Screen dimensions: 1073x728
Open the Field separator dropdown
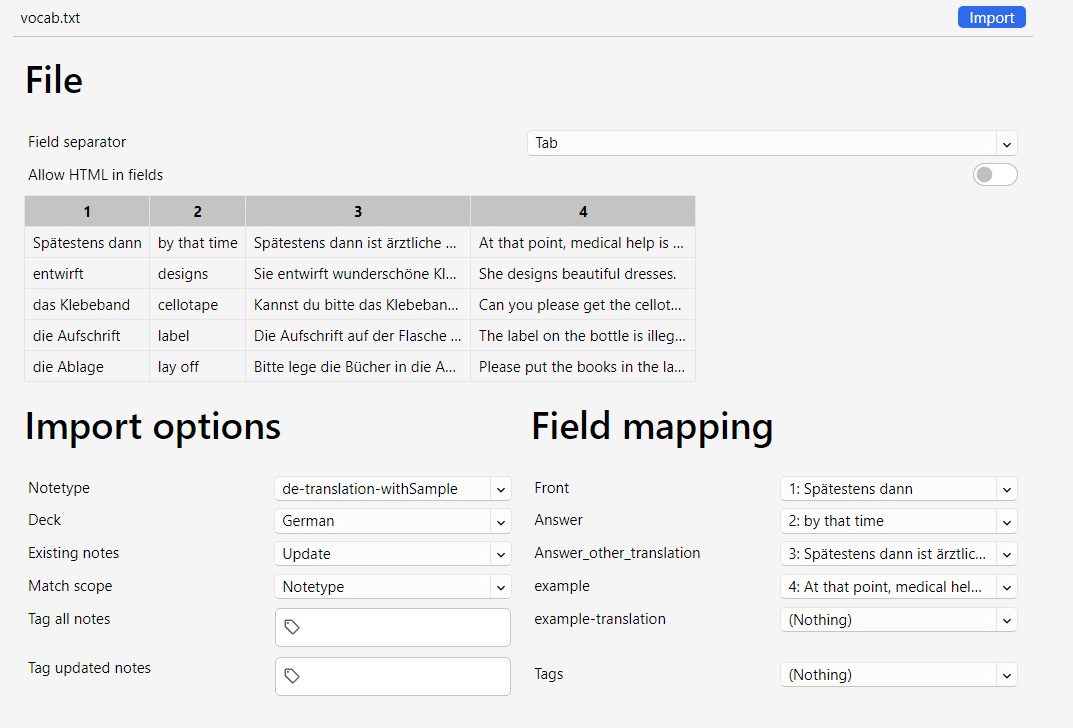pos(772,143)
